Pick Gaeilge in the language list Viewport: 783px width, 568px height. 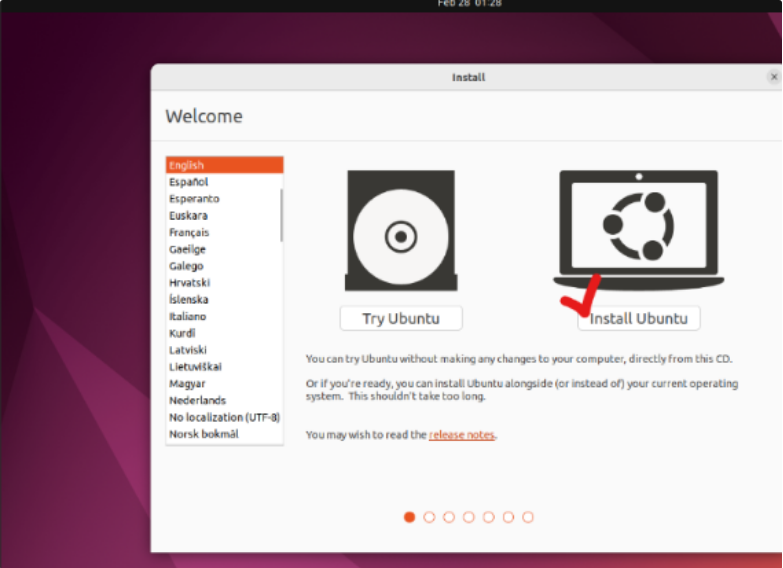click(223, 249)
